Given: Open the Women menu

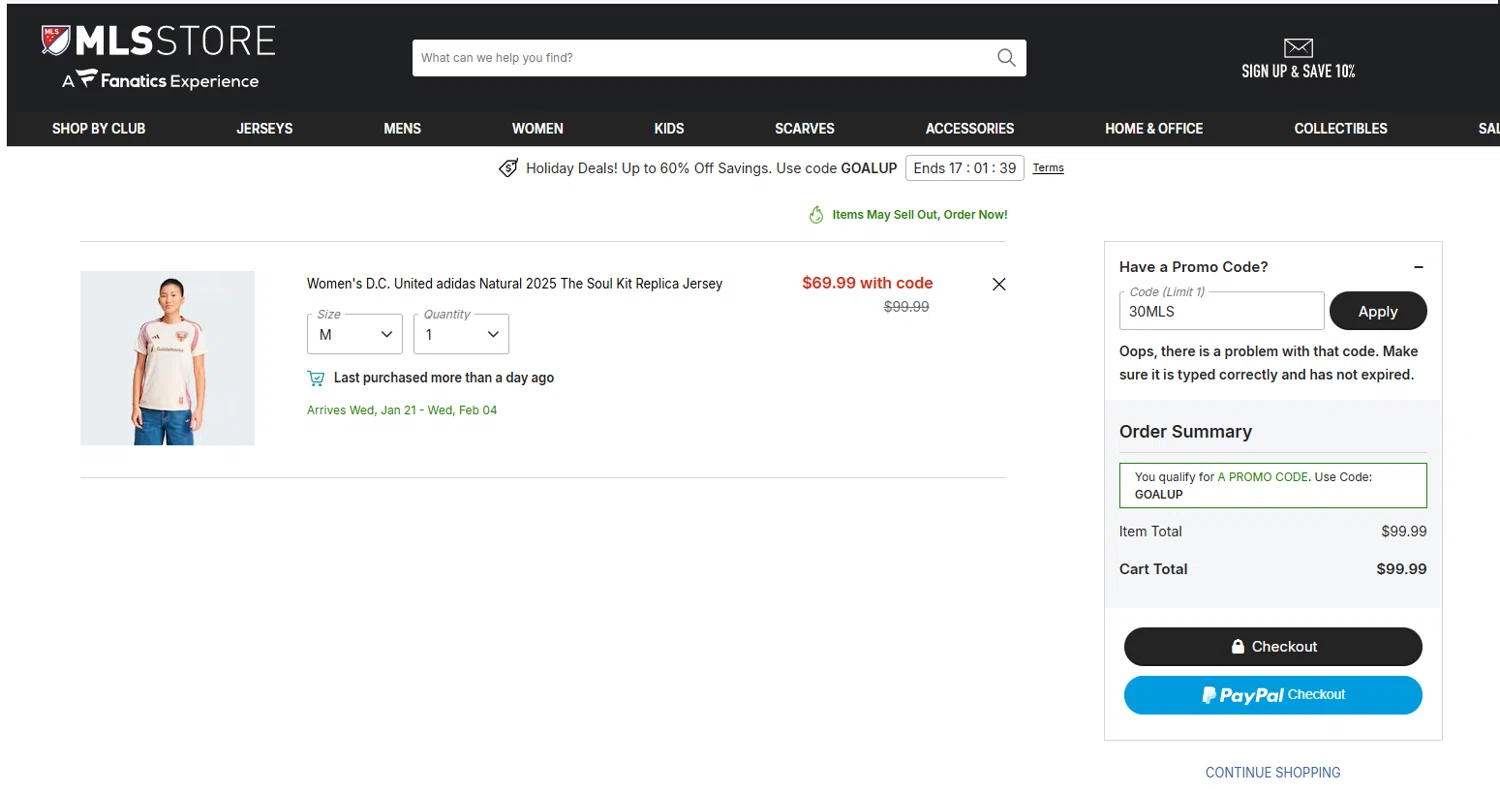Looking at the screenshot, I should [x=537, y=129].
